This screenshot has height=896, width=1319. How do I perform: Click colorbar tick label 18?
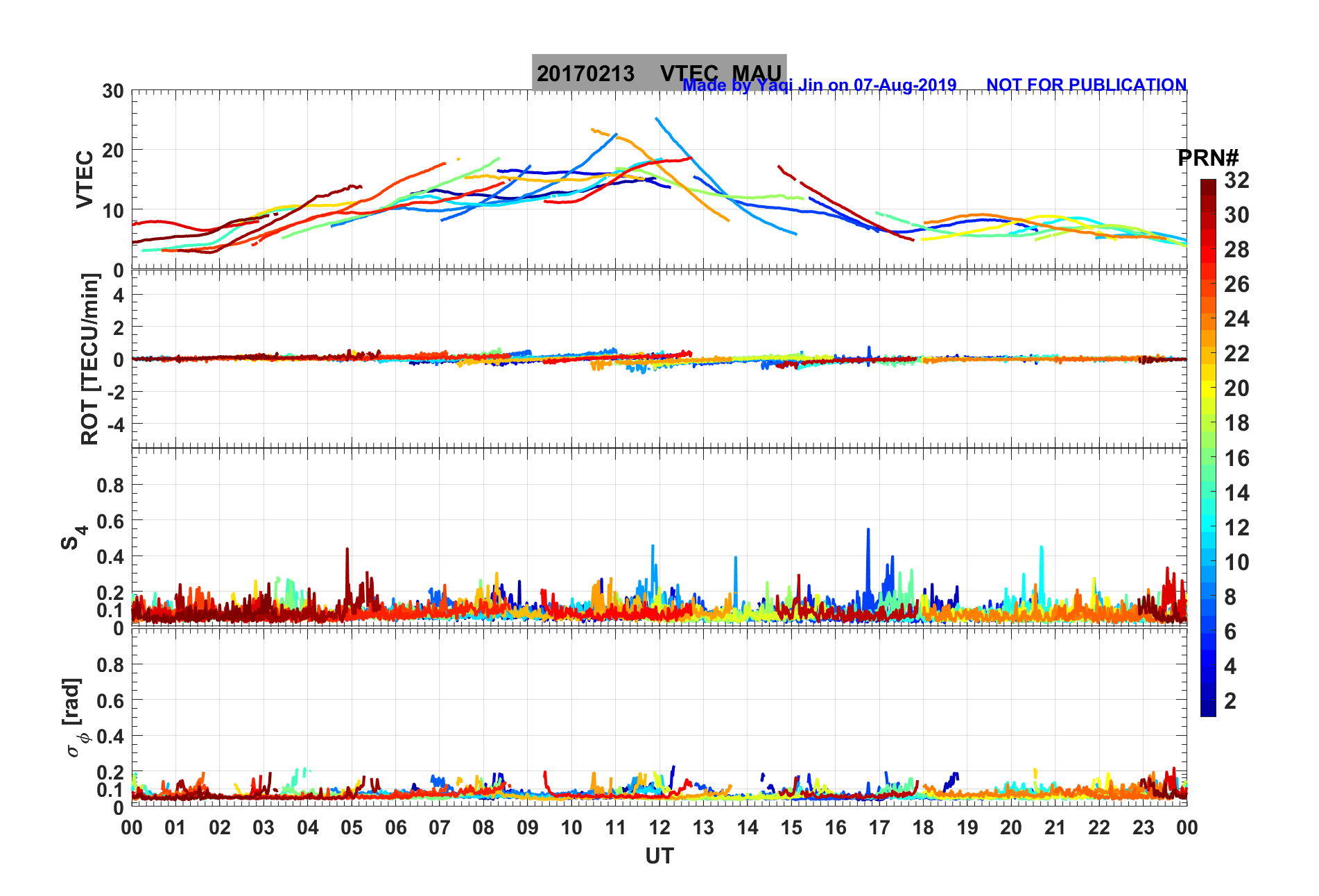[x=1236, y=423]
